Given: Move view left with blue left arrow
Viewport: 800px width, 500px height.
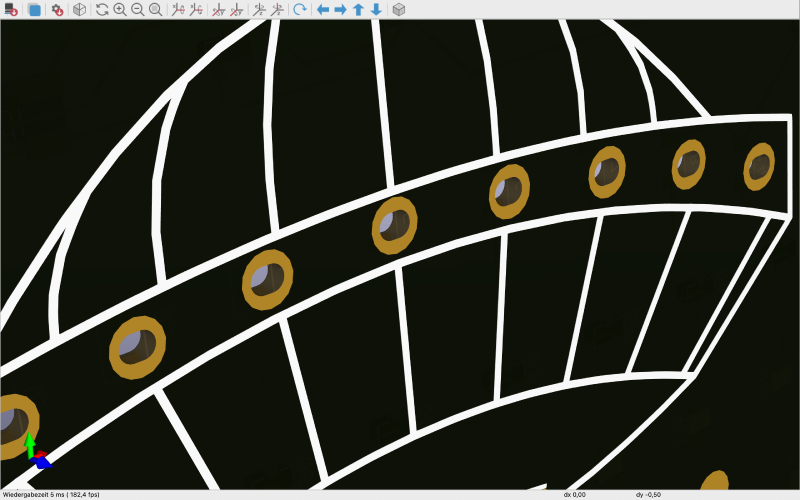Looking at the screenshot, I should (322, 9).
